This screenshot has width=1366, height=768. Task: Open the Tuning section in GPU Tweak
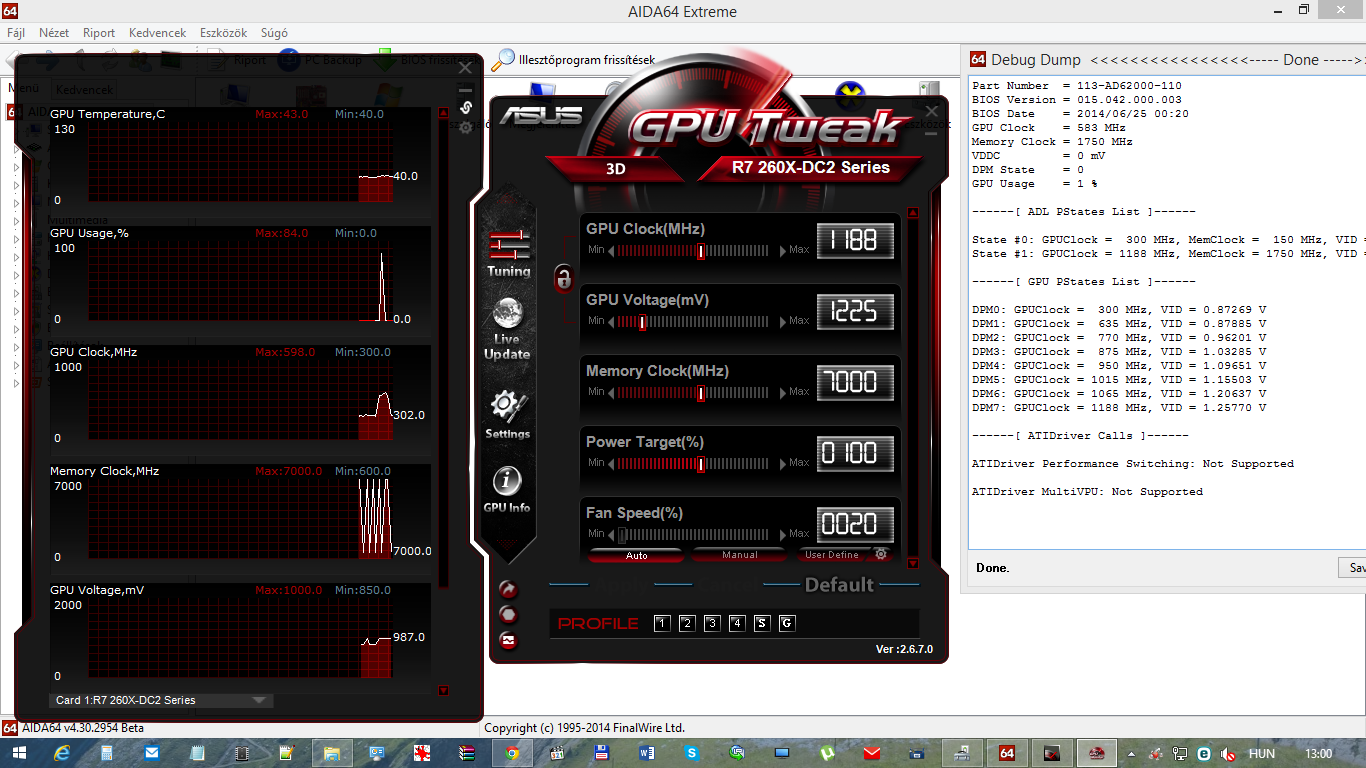[508, 252]
